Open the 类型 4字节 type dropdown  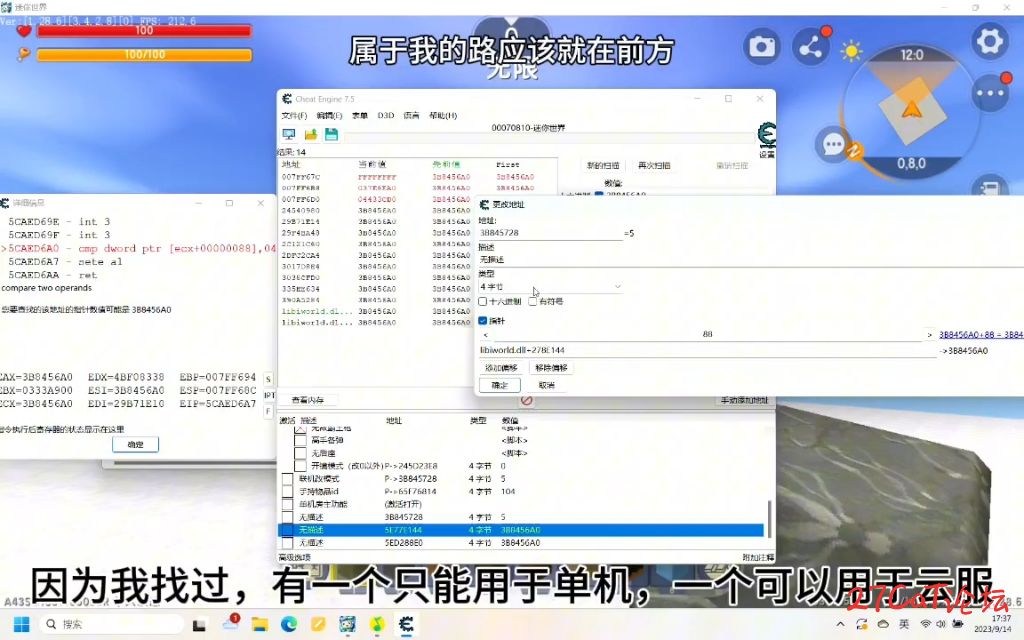[x=551, y=287]
